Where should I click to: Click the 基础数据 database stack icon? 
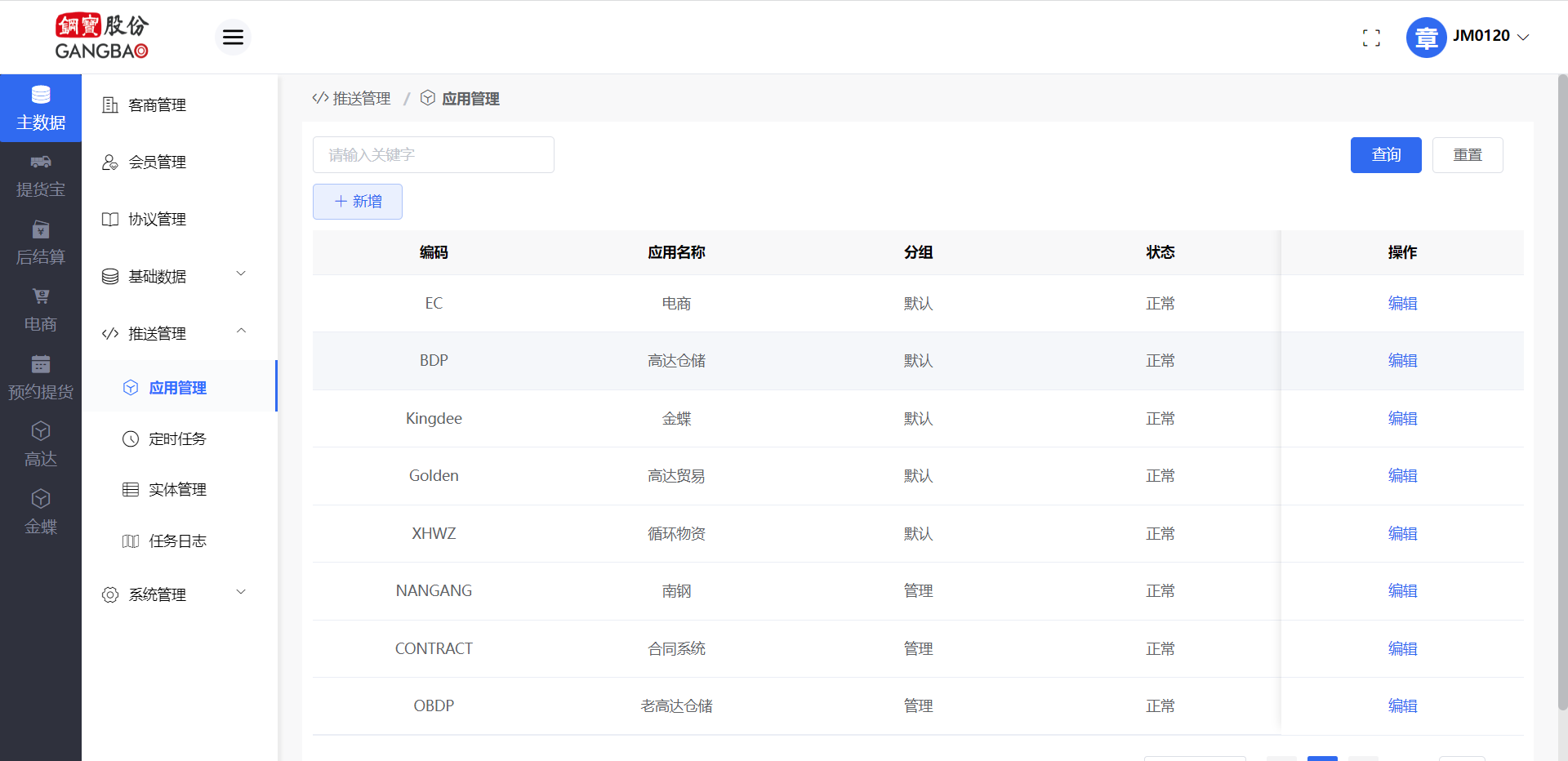click(110, 276)
